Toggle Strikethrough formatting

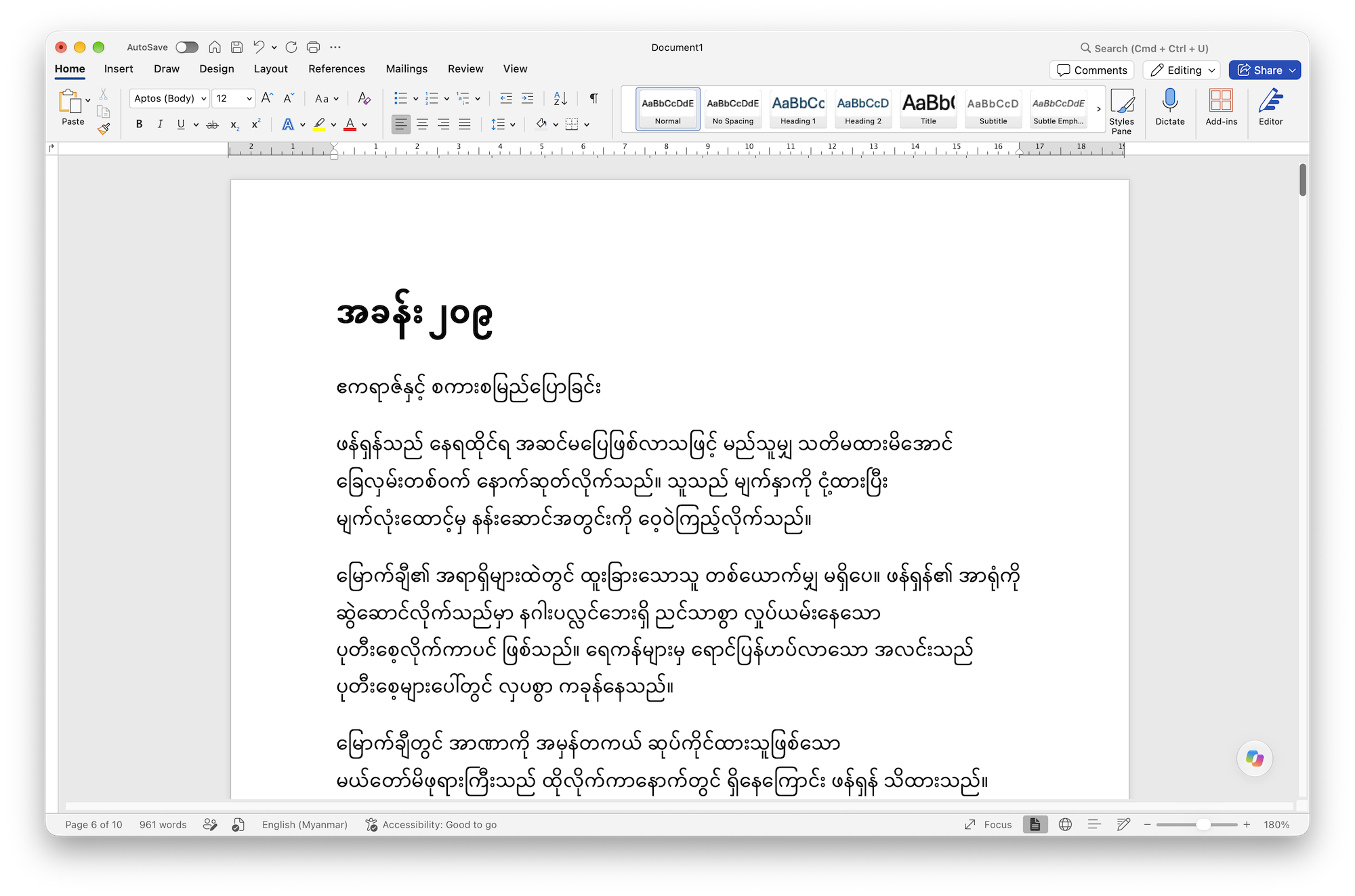[212, 125]
